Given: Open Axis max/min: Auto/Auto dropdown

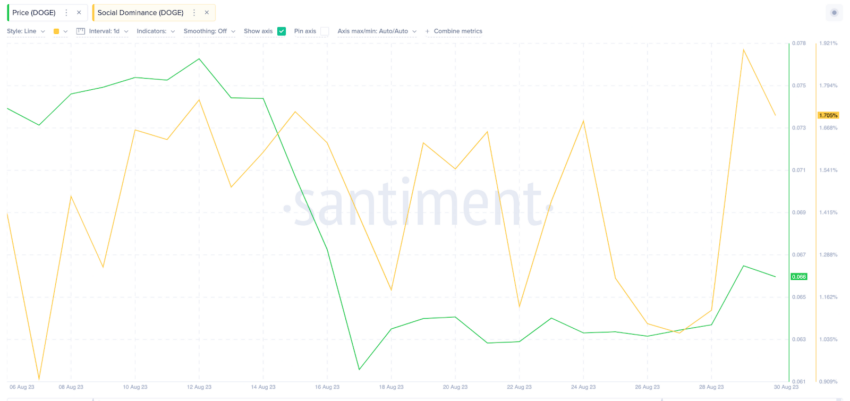Looking at the screenshot, I should coord(377,31).
